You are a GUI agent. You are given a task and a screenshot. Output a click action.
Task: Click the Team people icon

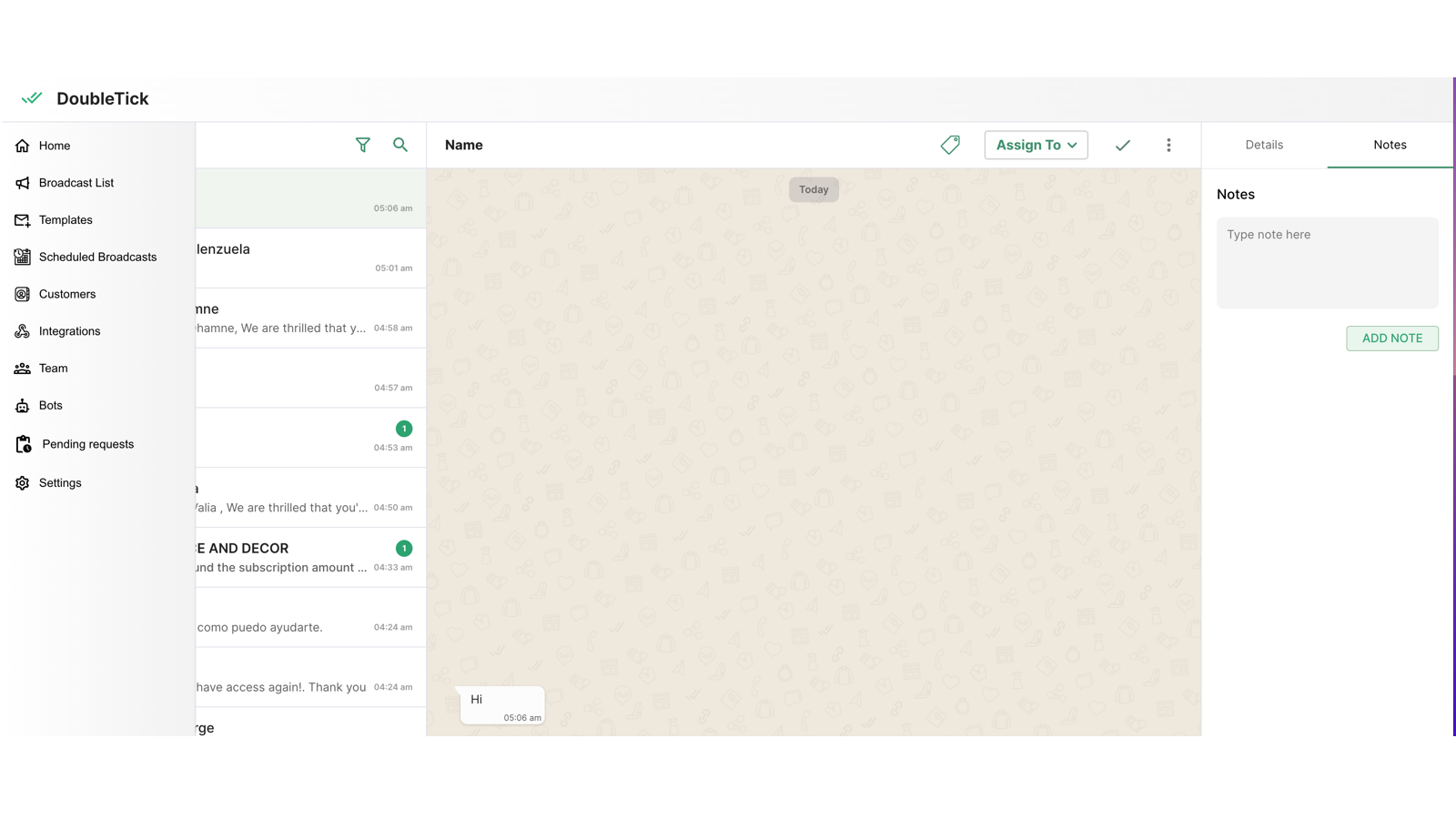coord(23,369)
